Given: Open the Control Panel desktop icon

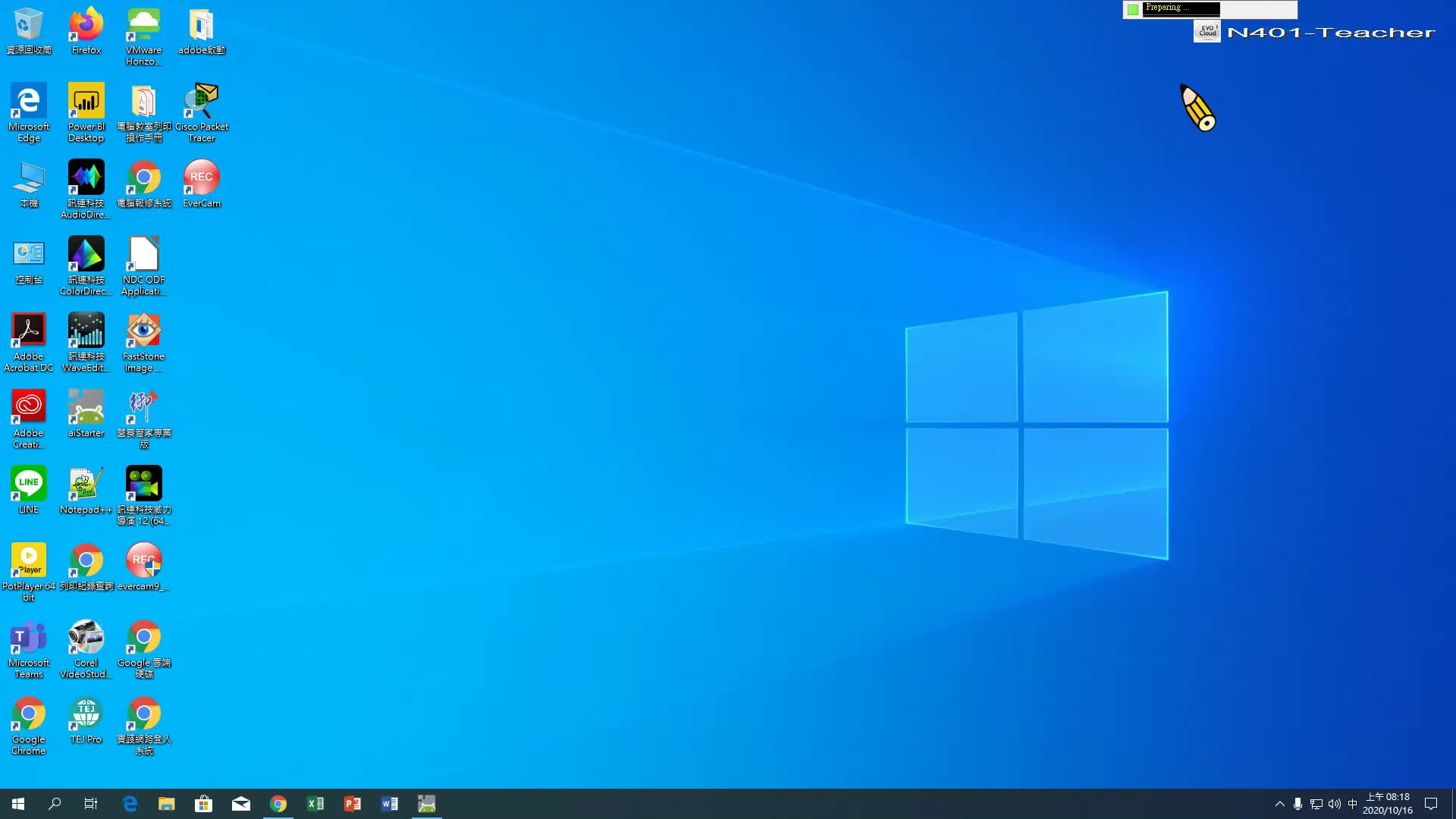Looking at the screenshot, I should point(29,261).
